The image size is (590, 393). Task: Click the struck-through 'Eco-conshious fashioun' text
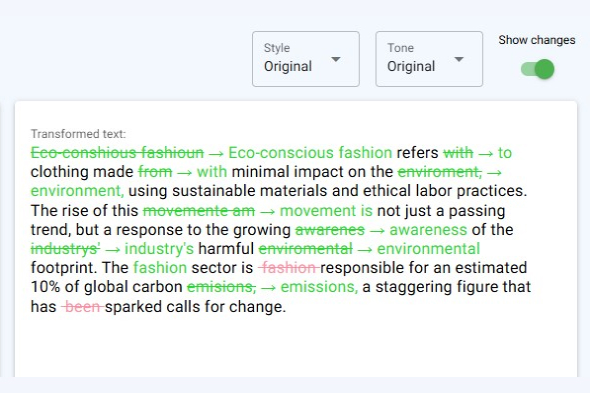117,153
